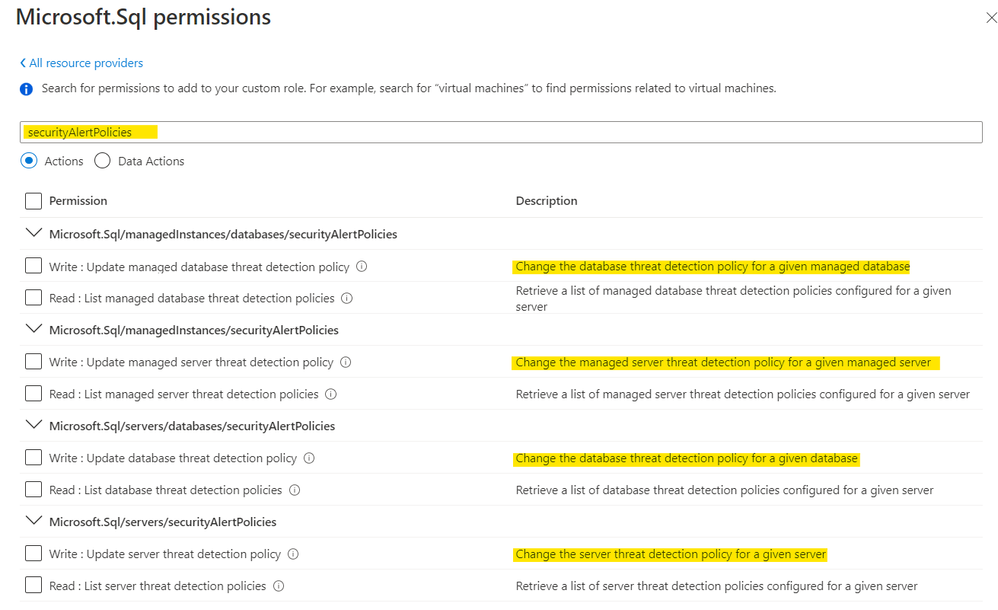The image size is (998, 610).
Task: Click info icon beside List managed server threat detection policies
Action: point(331,394)
